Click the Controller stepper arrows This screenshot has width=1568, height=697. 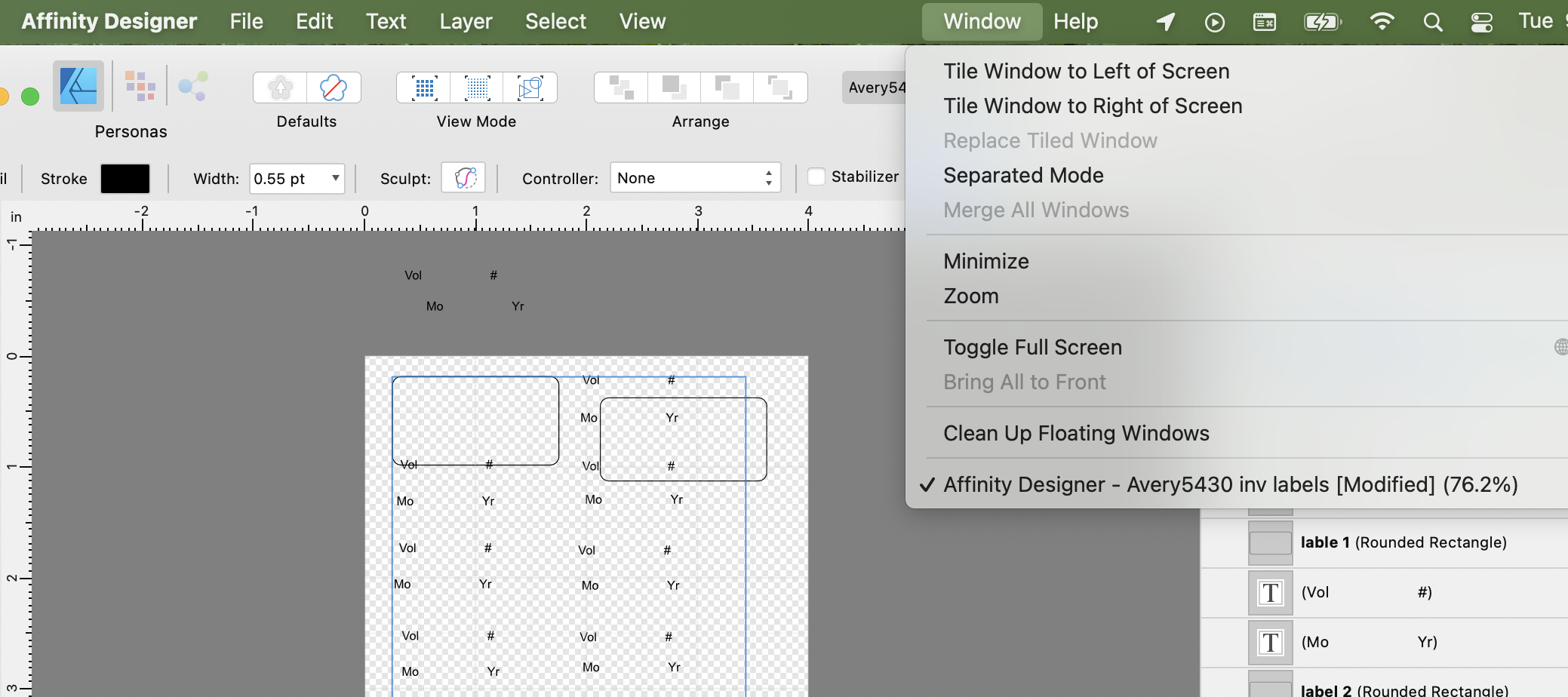(767, 177)
